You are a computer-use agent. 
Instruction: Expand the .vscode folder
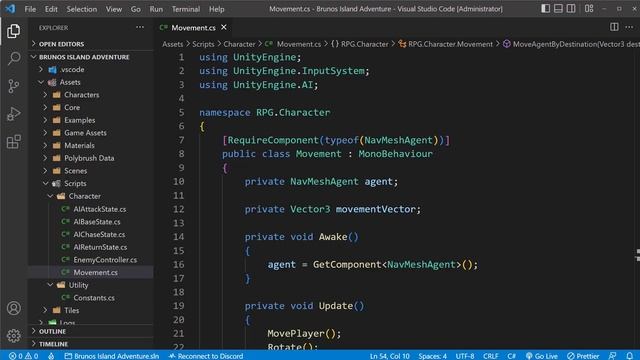coord(91,69)
